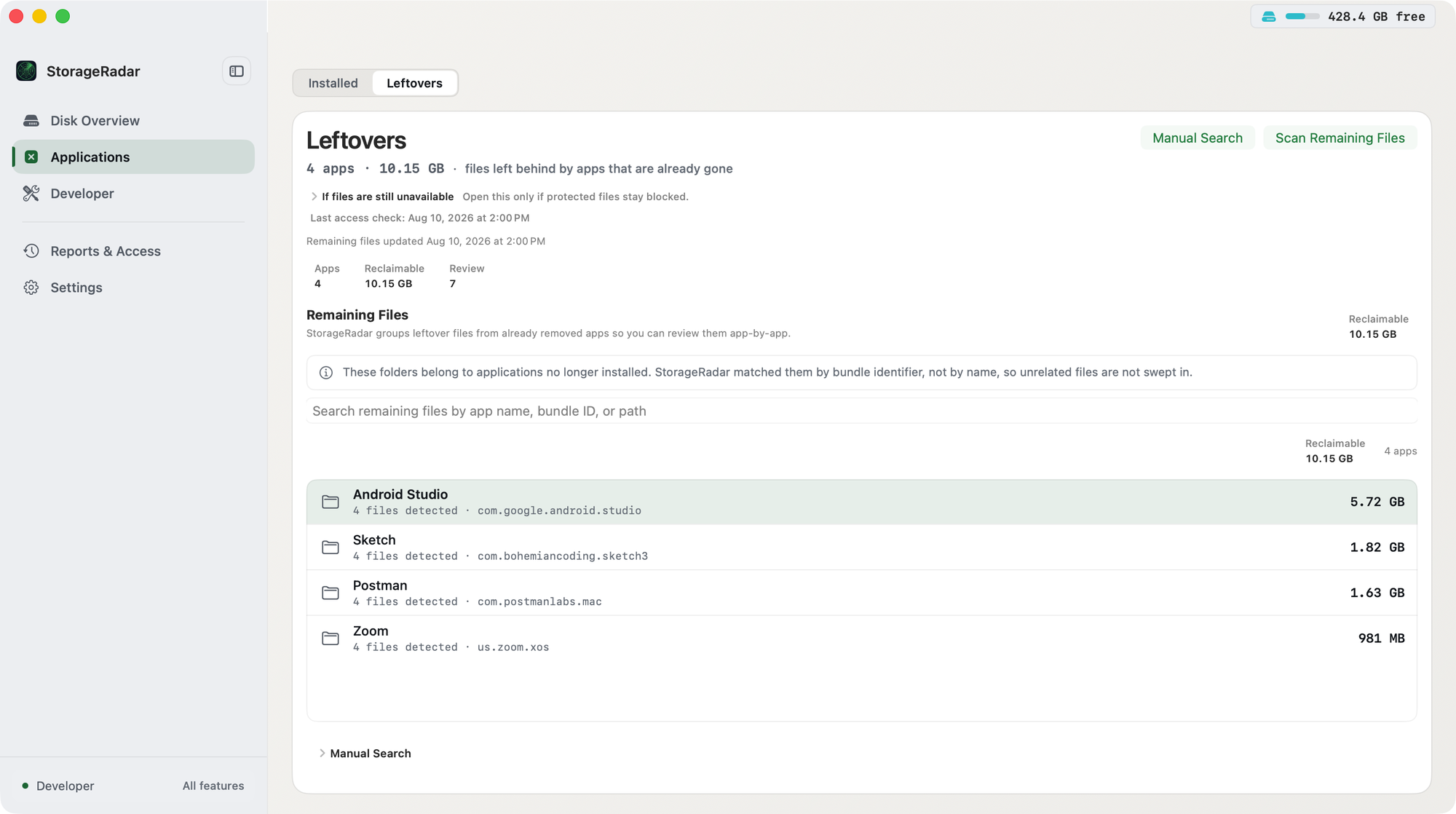Click the Disk Overview drive icon

[x=31, y=121]
